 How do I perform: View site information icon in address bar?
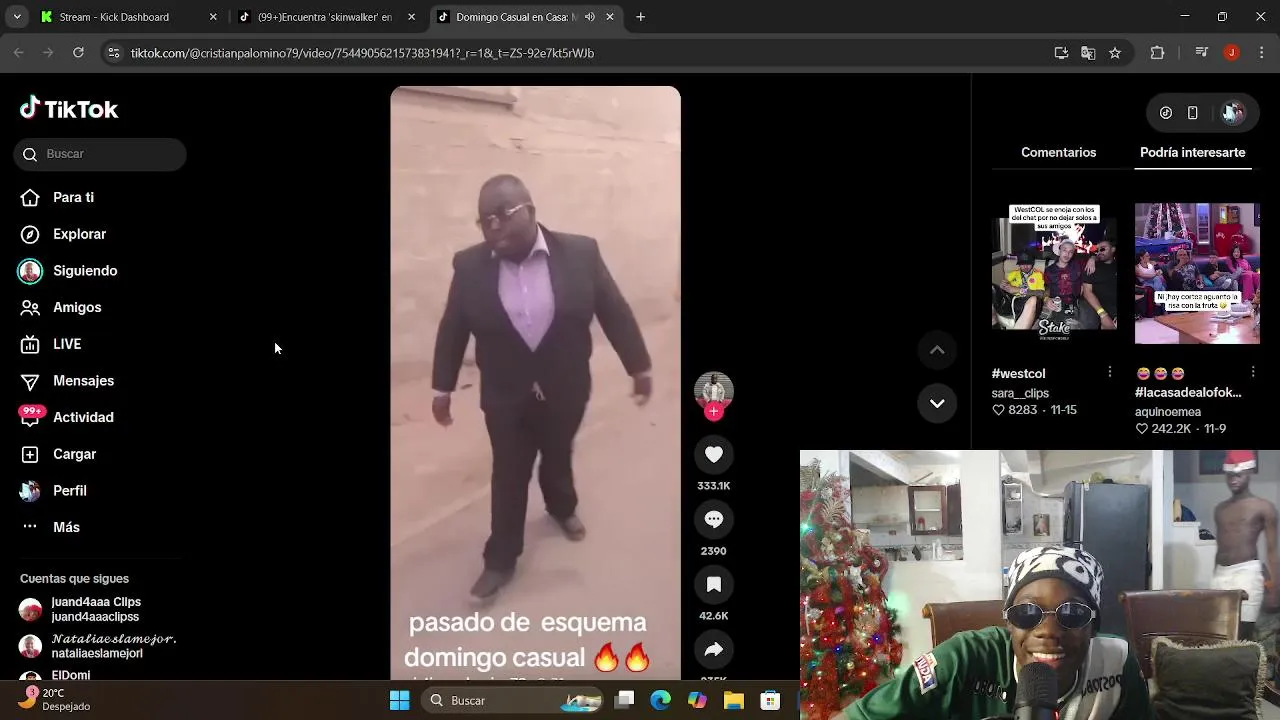coord(114,53)
